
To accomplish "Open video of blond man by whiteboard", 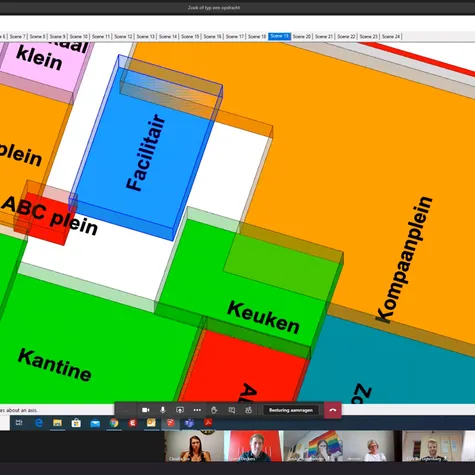I will (x=433, y=446).
